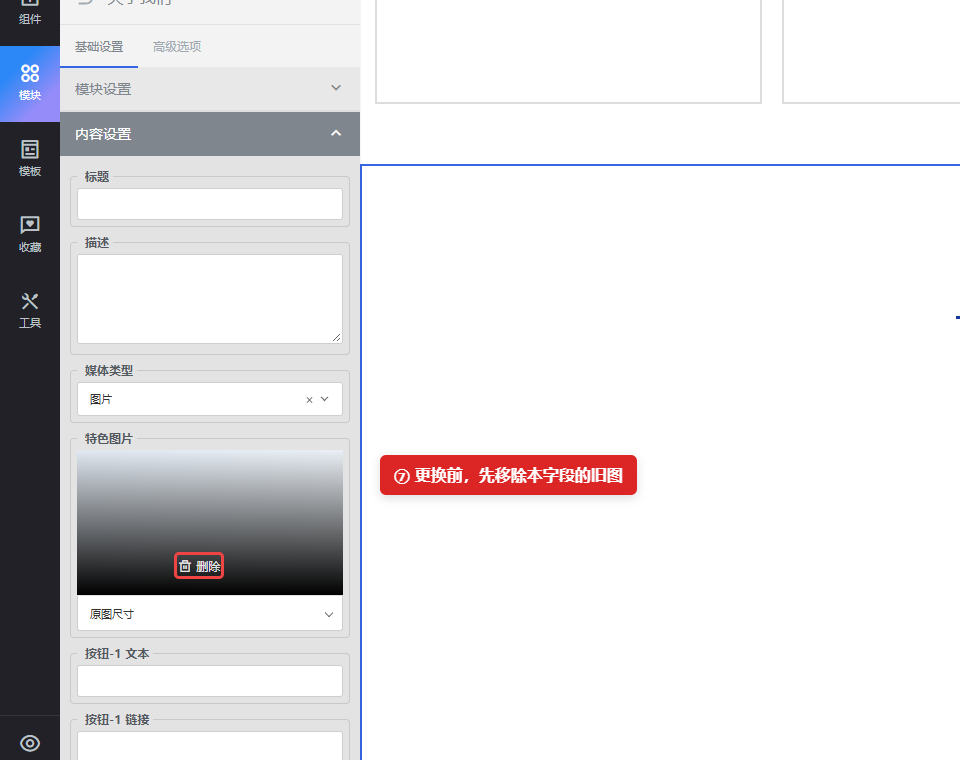Open the 原图尺寸 image size dropdown

[x=210, y=614]
